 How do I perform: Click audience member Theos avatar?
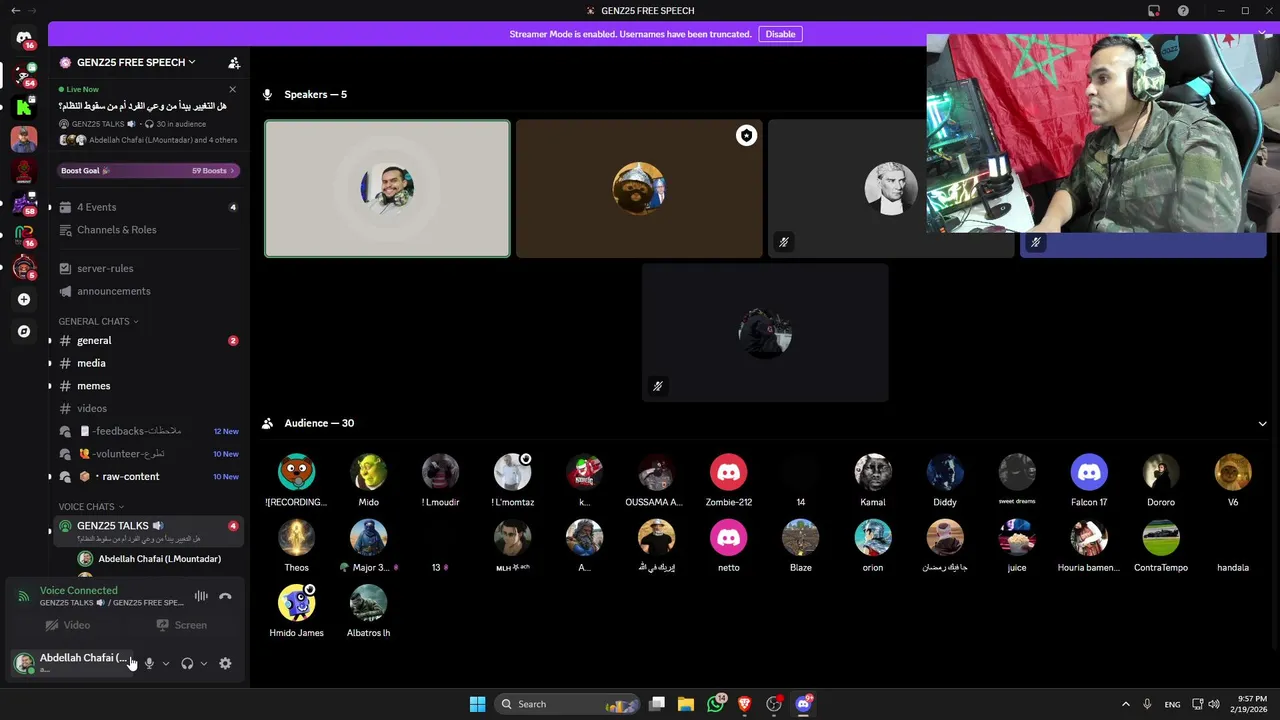click(x=296, y=538)
